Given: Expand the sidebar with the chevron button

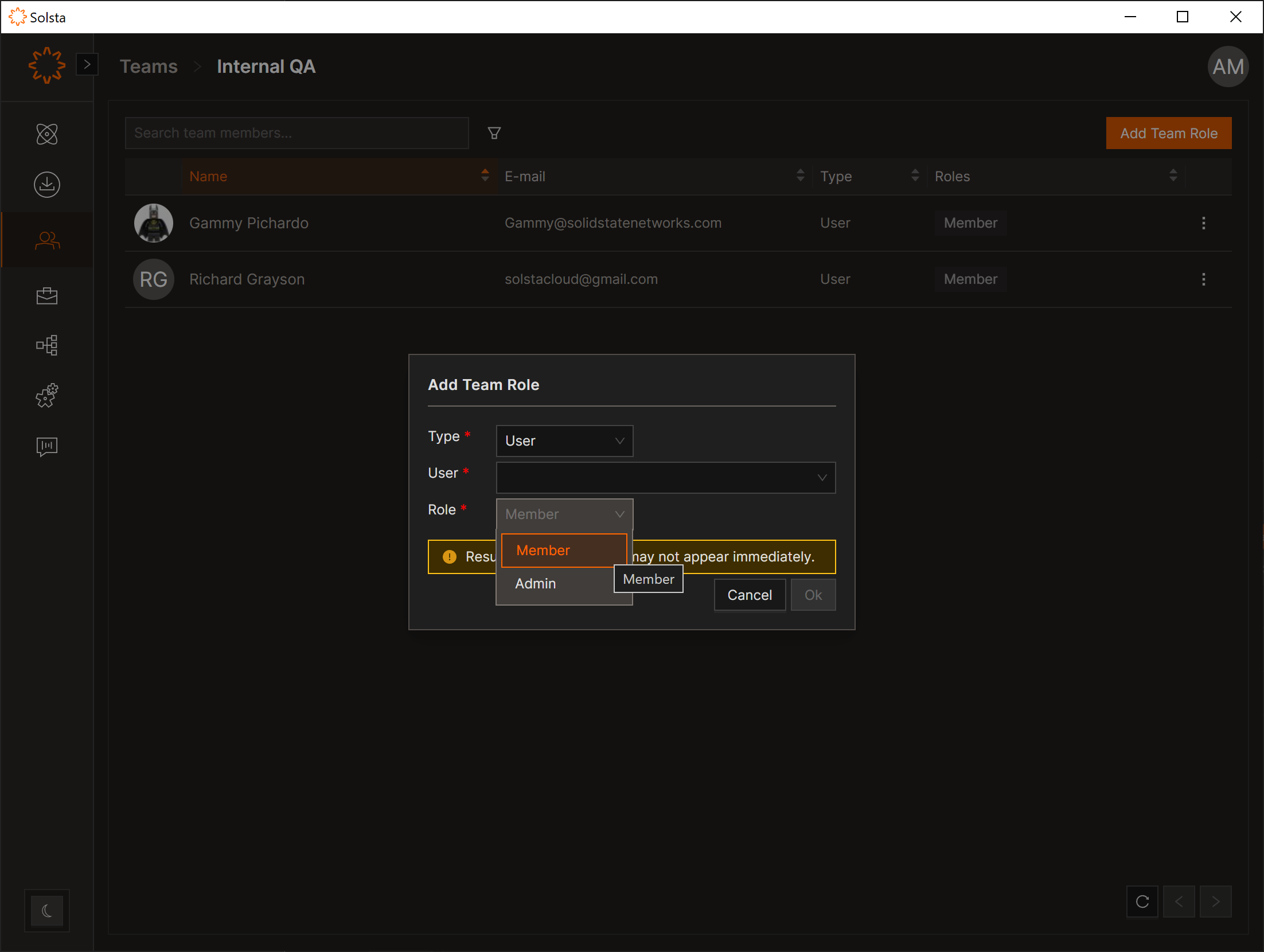Looking at the screenshot, I should click(x=87, y=64).
